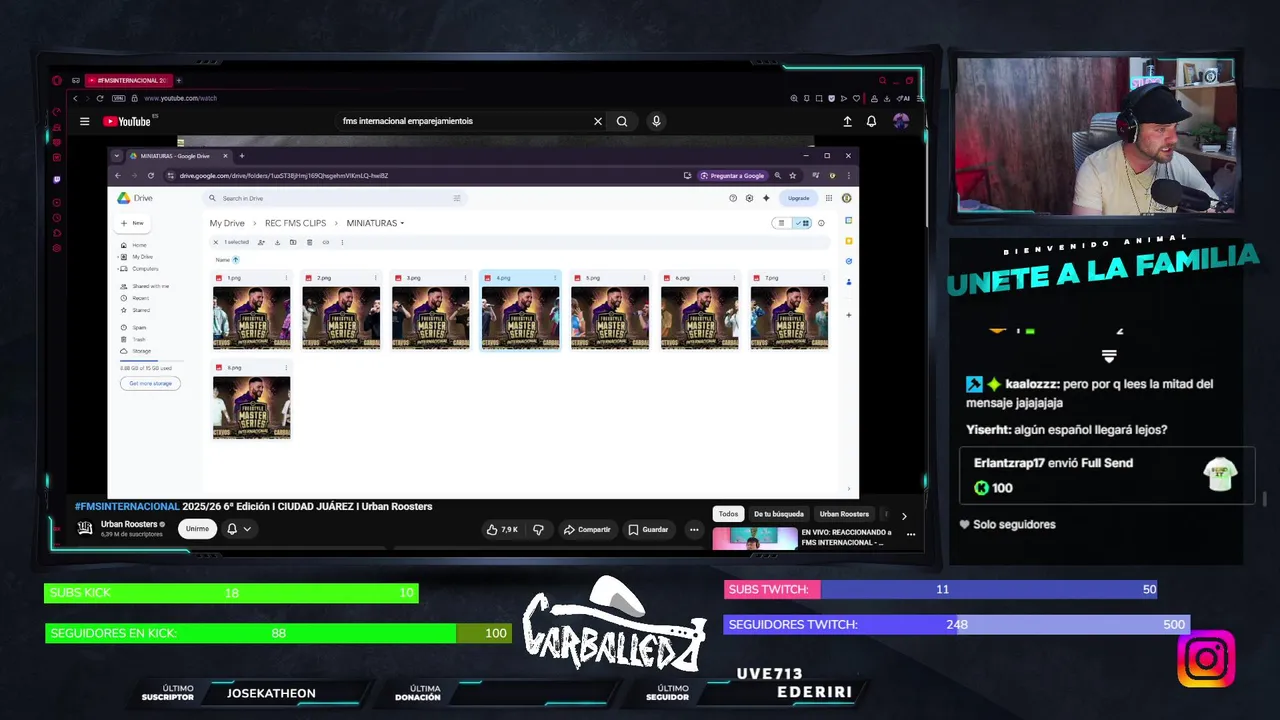This screenshot has width=1280, height=720.
Task: Open new tab in Opera browser
Action: point(179,80)
